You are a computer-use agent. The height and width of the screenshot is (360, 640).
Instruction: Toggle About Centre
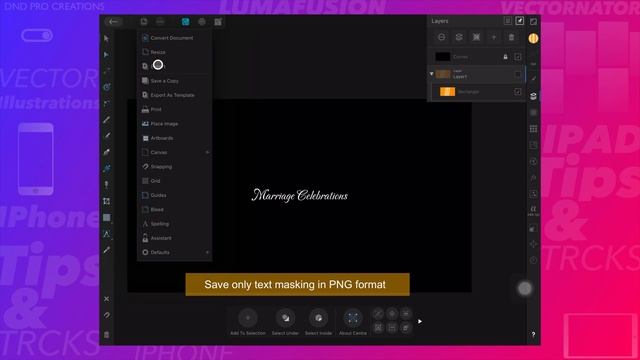(353, 322)
